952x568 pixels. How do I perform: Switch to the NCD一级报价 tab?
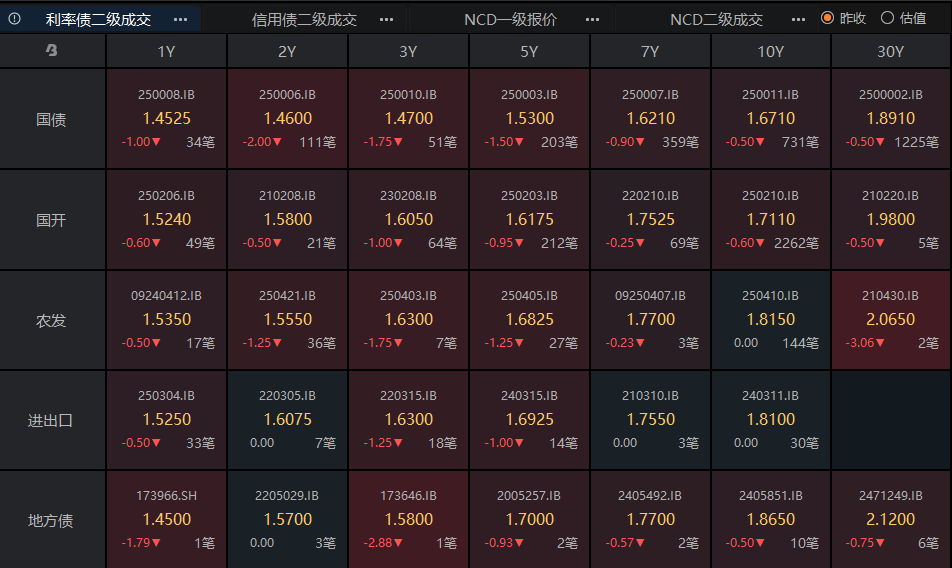point(510,19)
